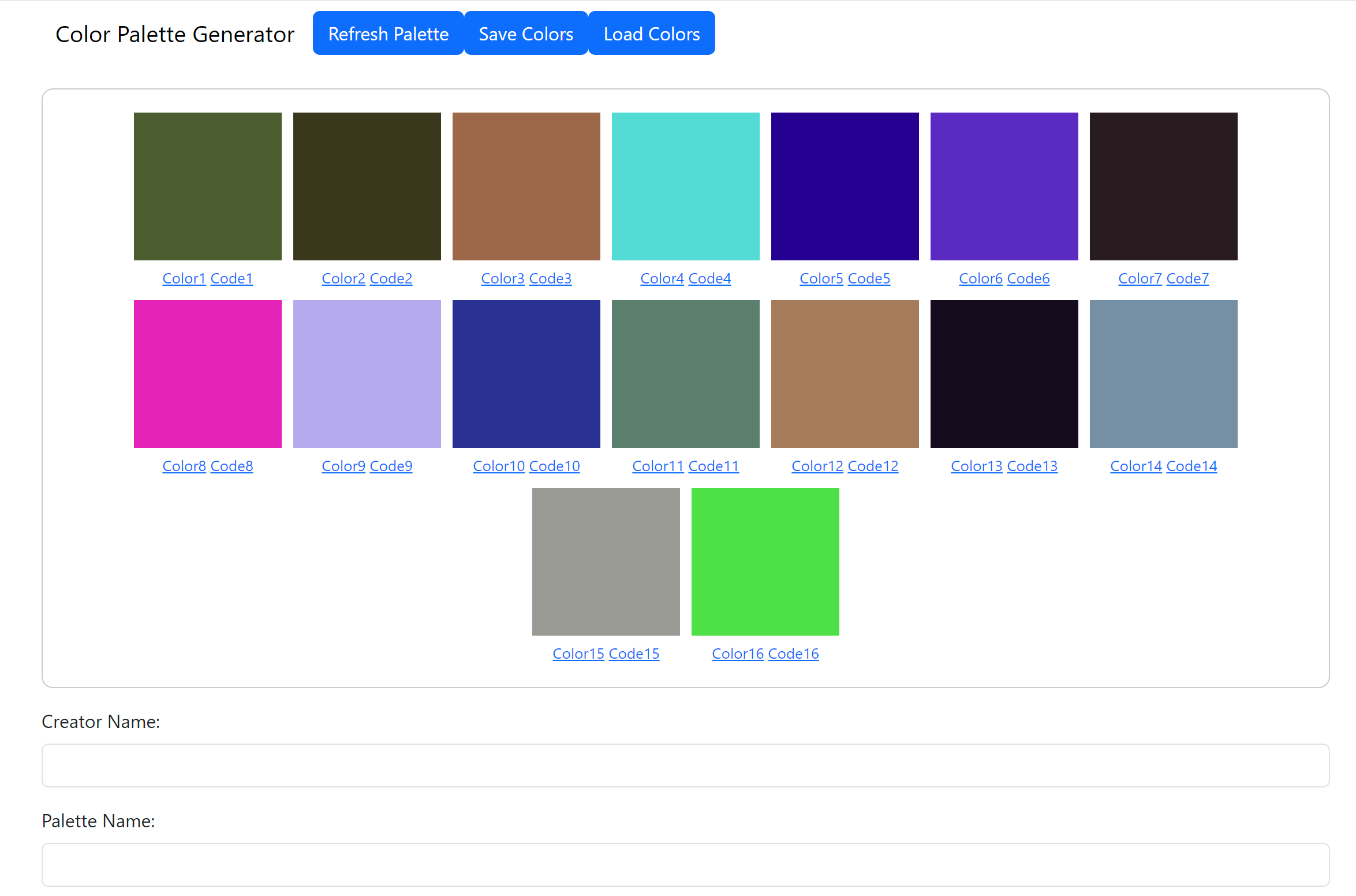Focus the Palette Name input field

686,865
